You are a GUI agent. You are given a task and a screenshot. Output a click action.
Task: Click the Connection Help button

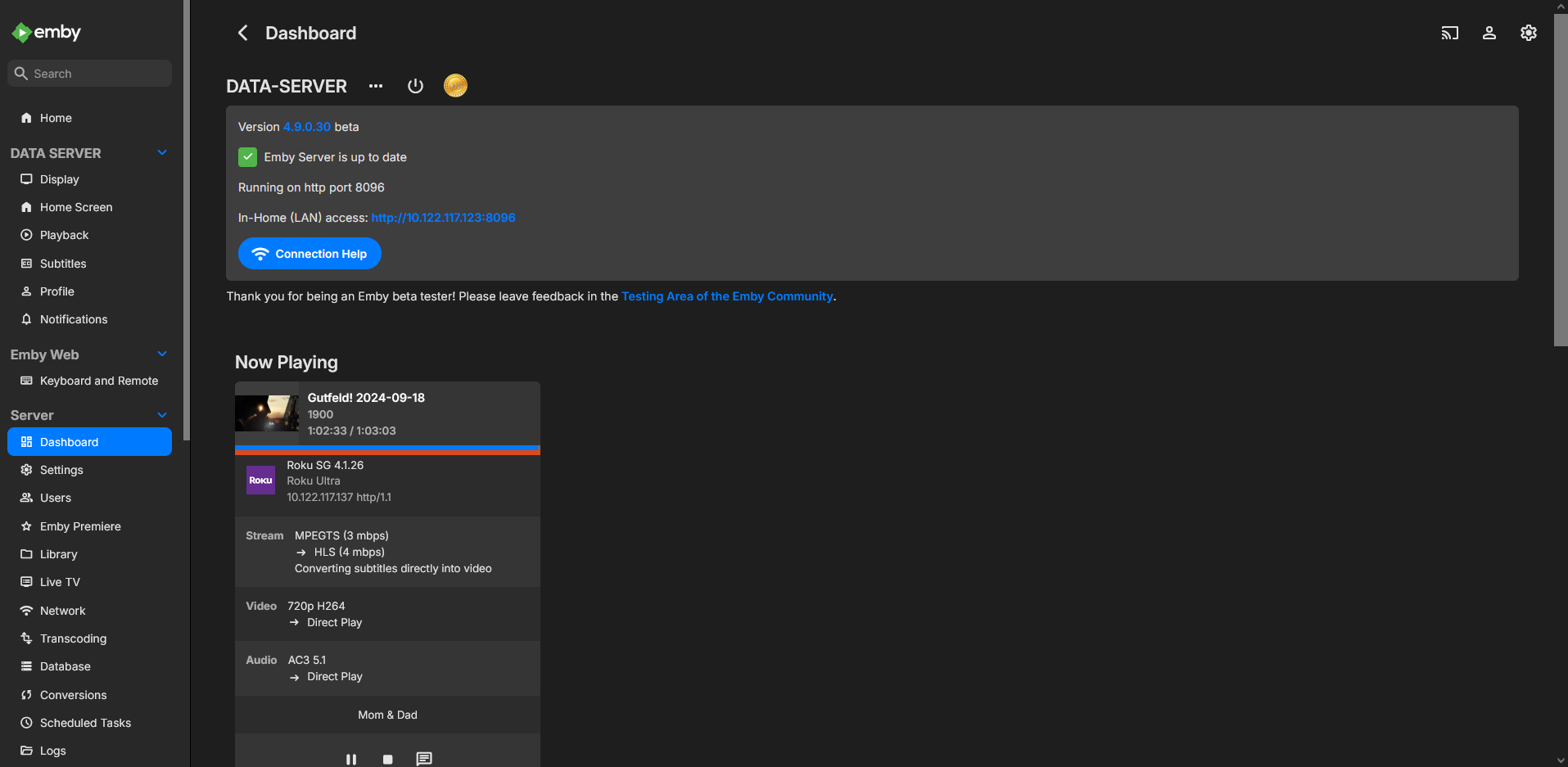[x=310, y=254]
